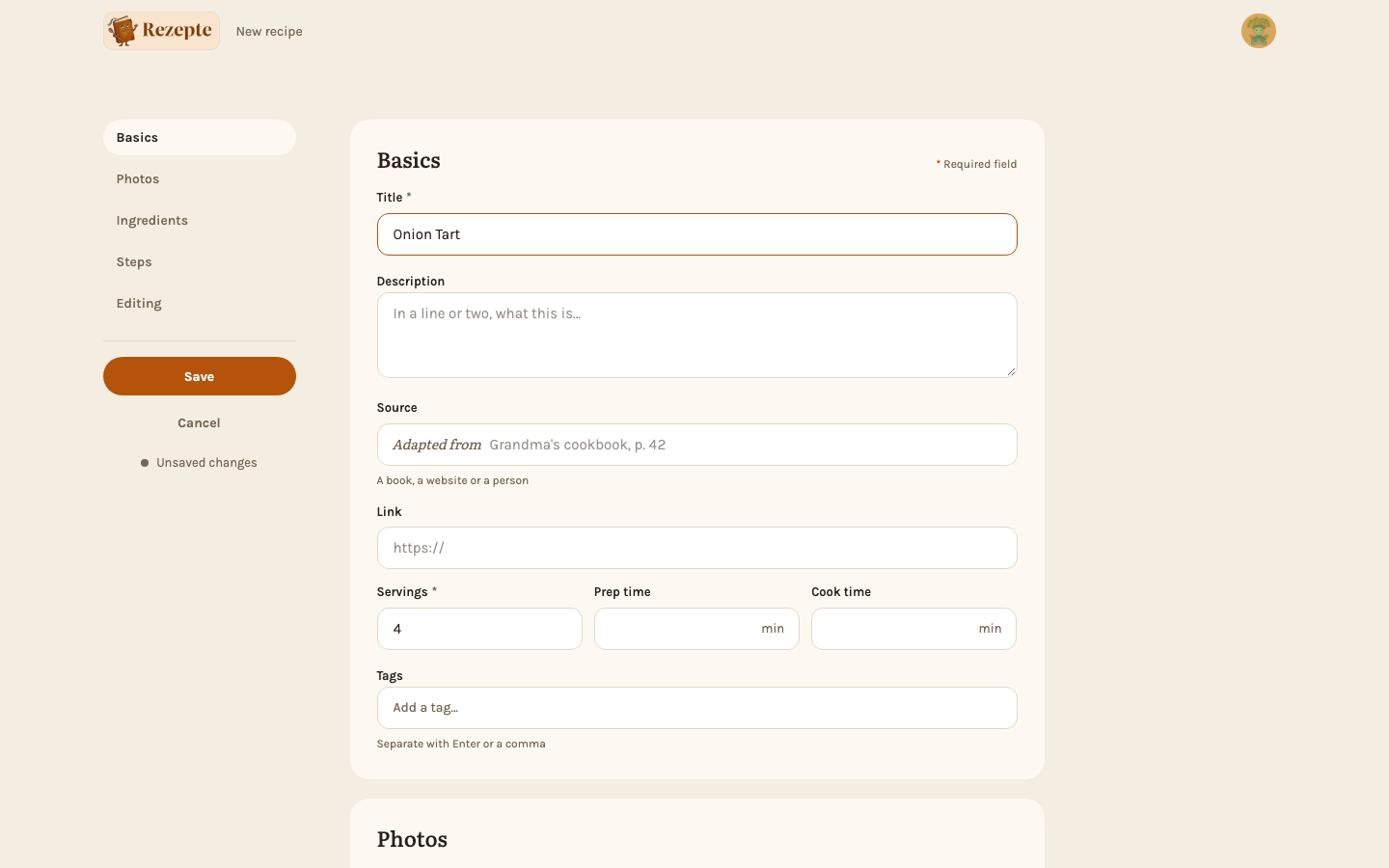Click the Link URL field

tap(697, 548)
